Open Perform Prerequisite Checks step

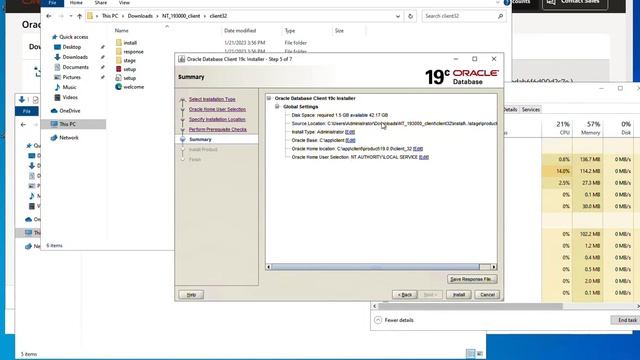point(218,129)
